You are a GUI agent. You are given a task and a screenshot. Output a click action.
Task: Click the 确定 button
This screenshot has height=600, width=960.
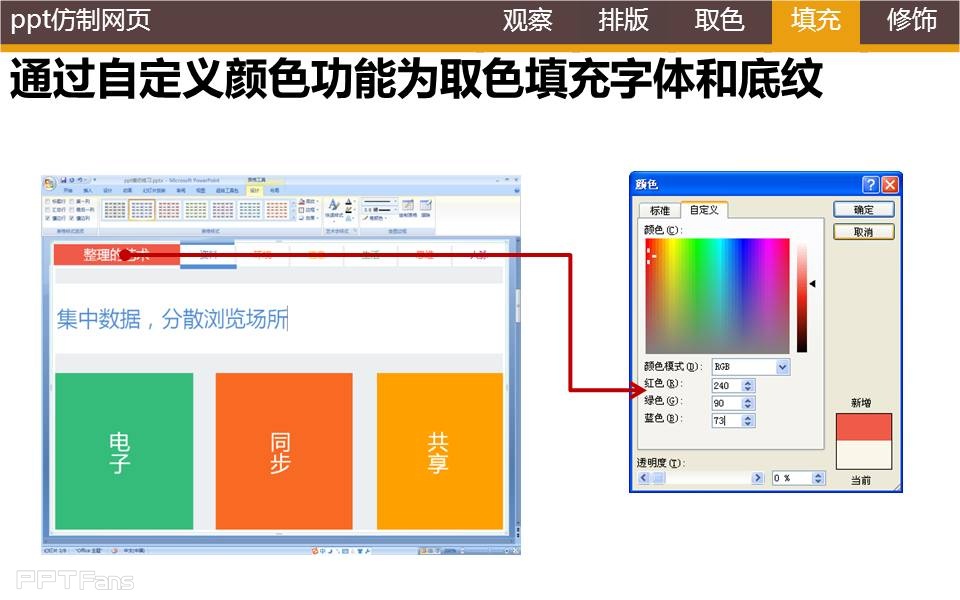click(863, 210)
